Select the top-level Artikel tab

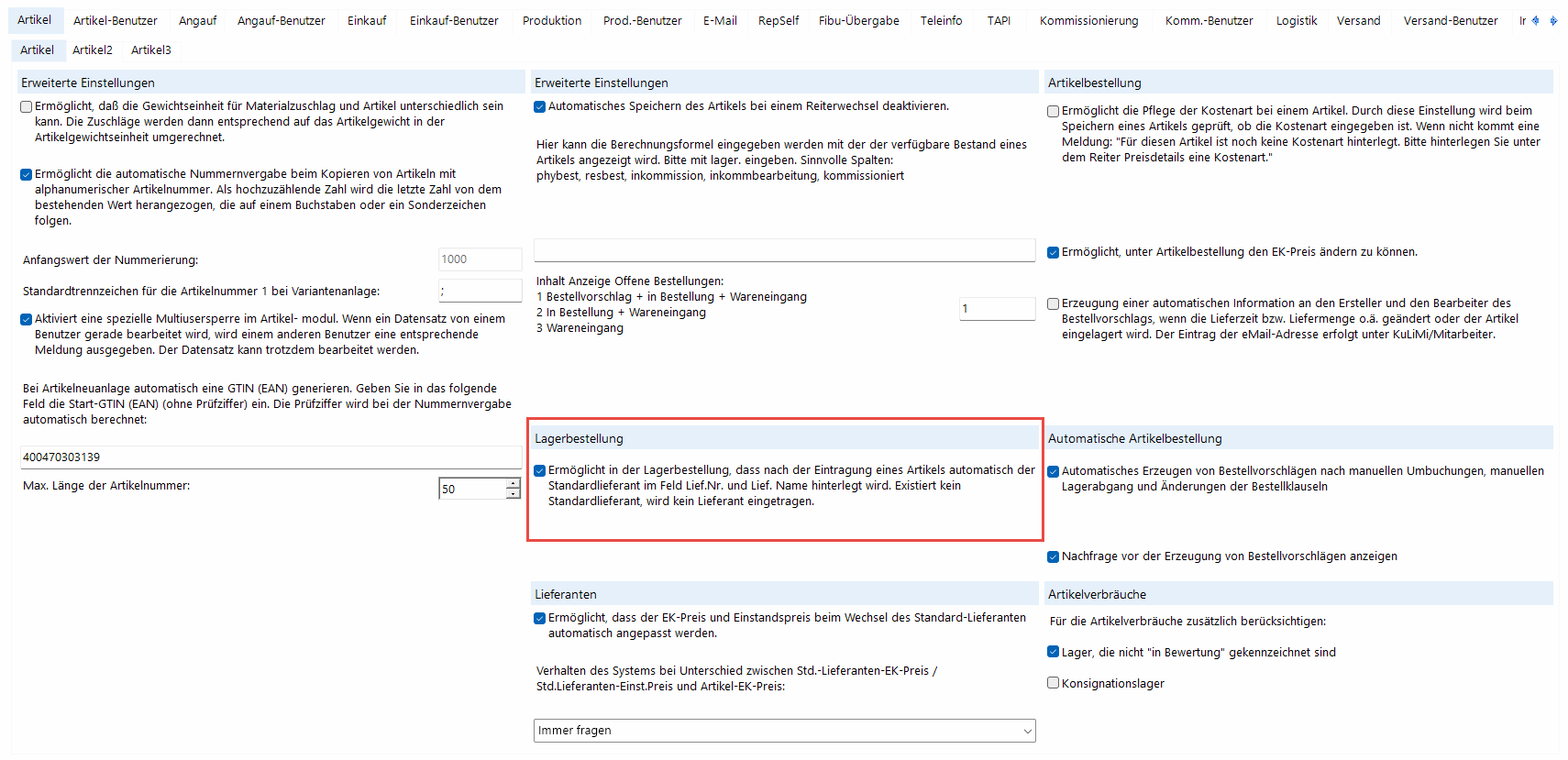tap(35, 19)
